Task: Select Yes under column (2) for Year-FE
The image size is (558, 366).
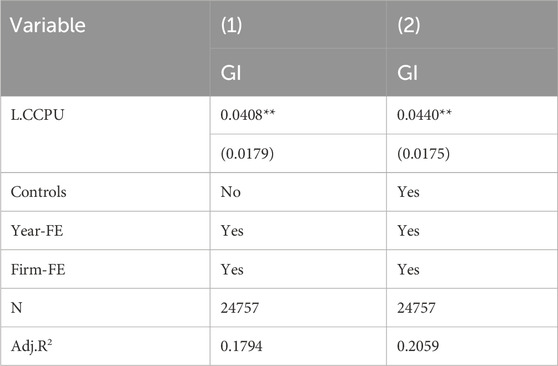Action: pyautogui.click(x=408, y=231)
